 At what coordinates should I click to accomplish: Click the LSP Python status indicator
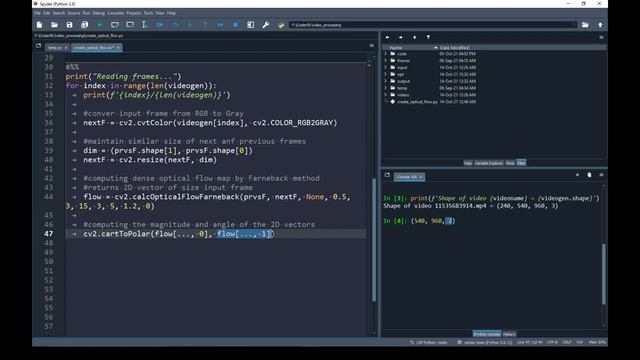coord(429,342)
